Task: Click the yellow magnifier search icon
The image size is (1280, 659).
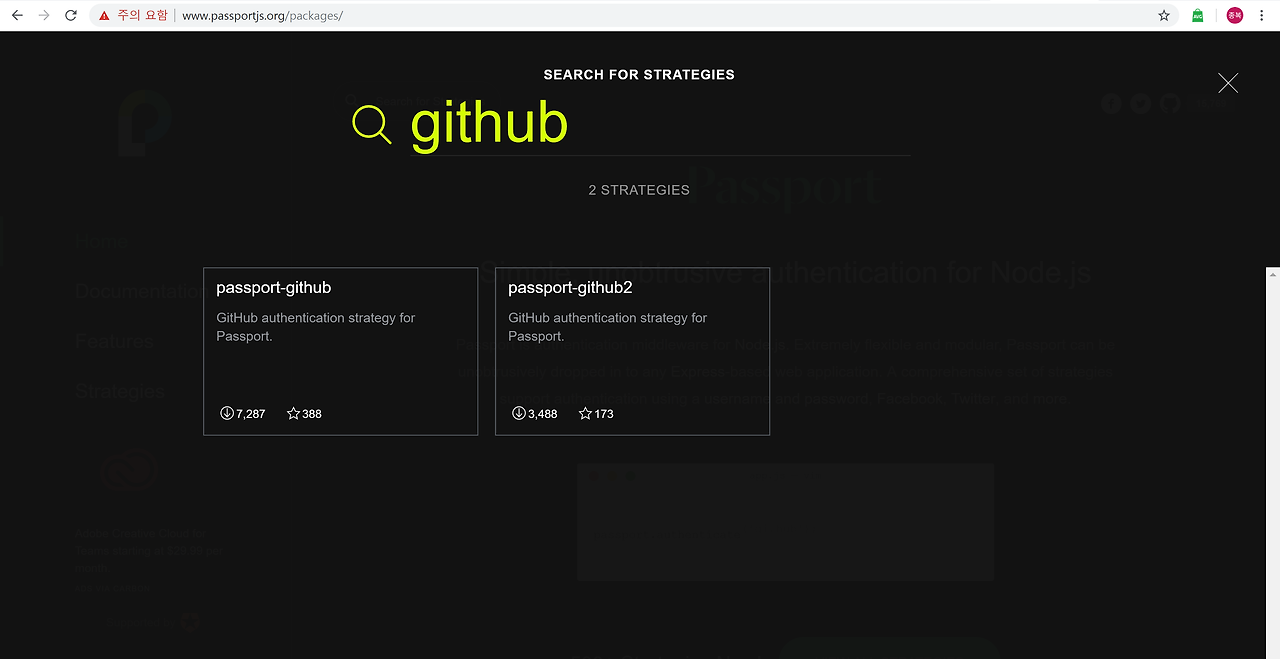Action: (372, 124)
